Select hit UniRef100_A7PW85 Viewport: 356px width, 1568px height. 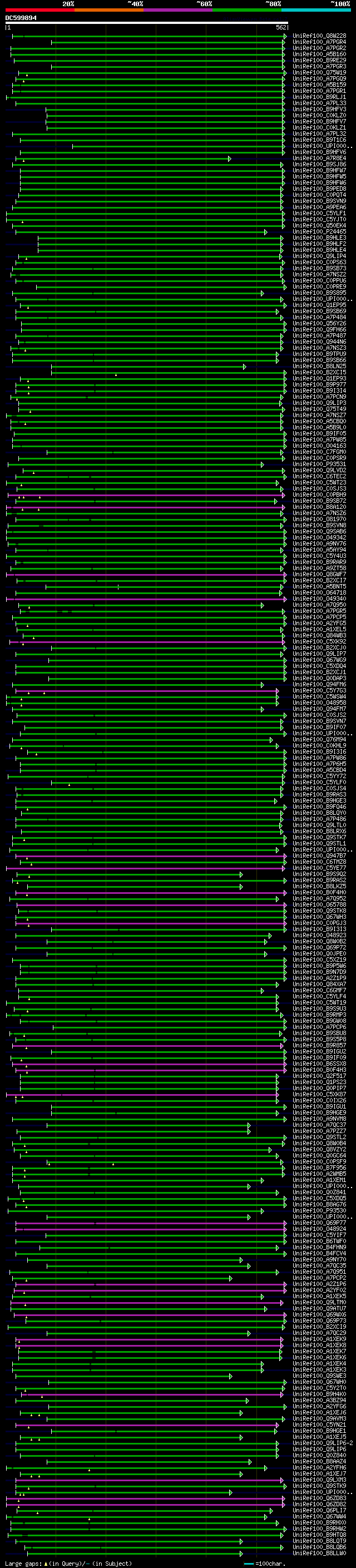[319, 439]
